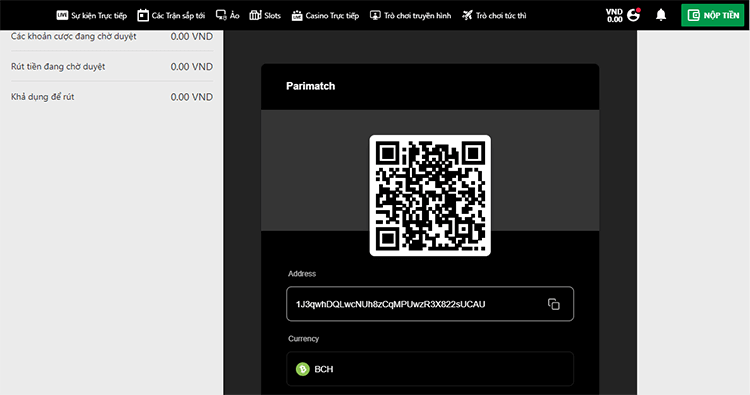
Task: Click the Currency label
Action: [303, 339]
